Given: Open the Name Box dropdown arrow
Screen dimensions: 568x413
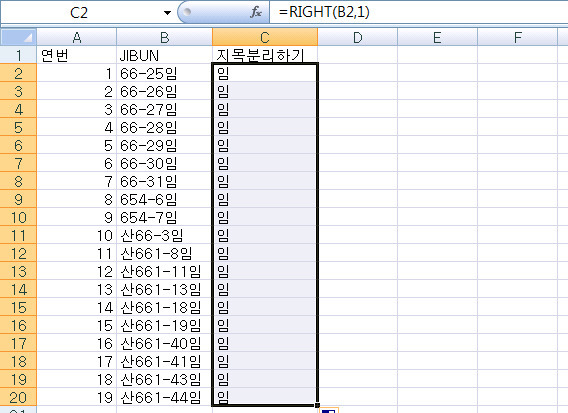Looking at the screenshot, I should click(167, 13).
